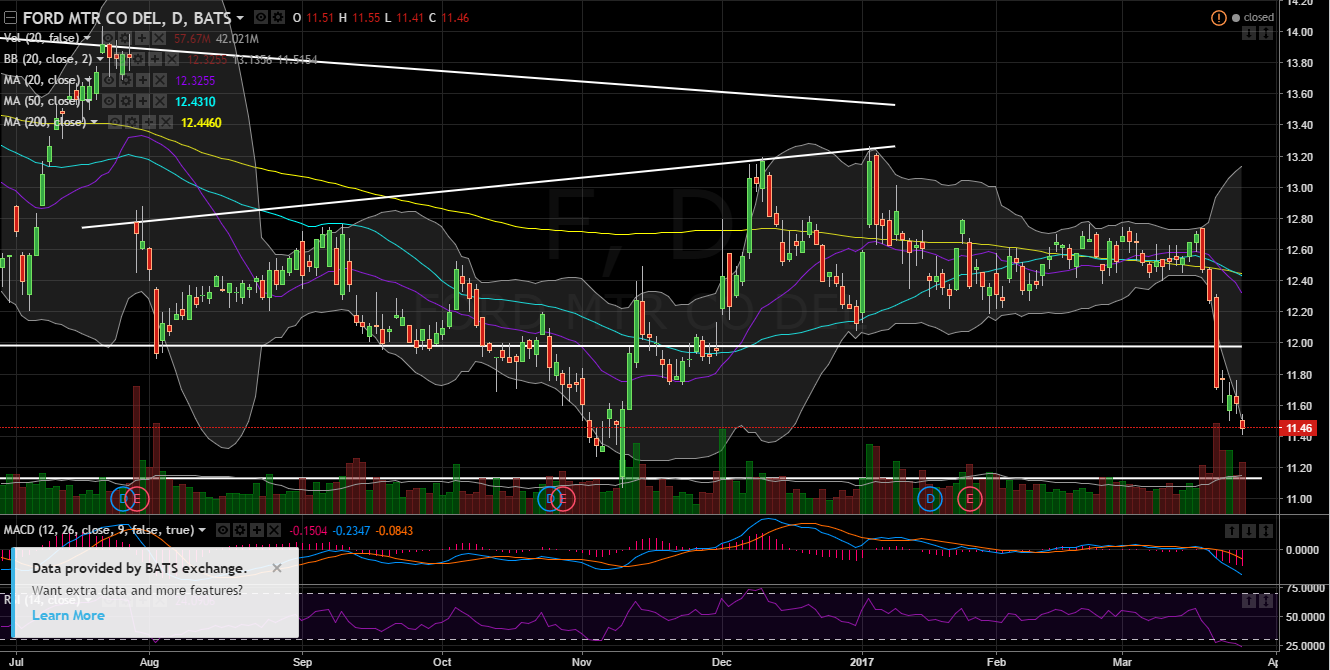Hide the main FORD price series
The height and width of the screenshot is (670, 1330).
[x=259, y=18]
